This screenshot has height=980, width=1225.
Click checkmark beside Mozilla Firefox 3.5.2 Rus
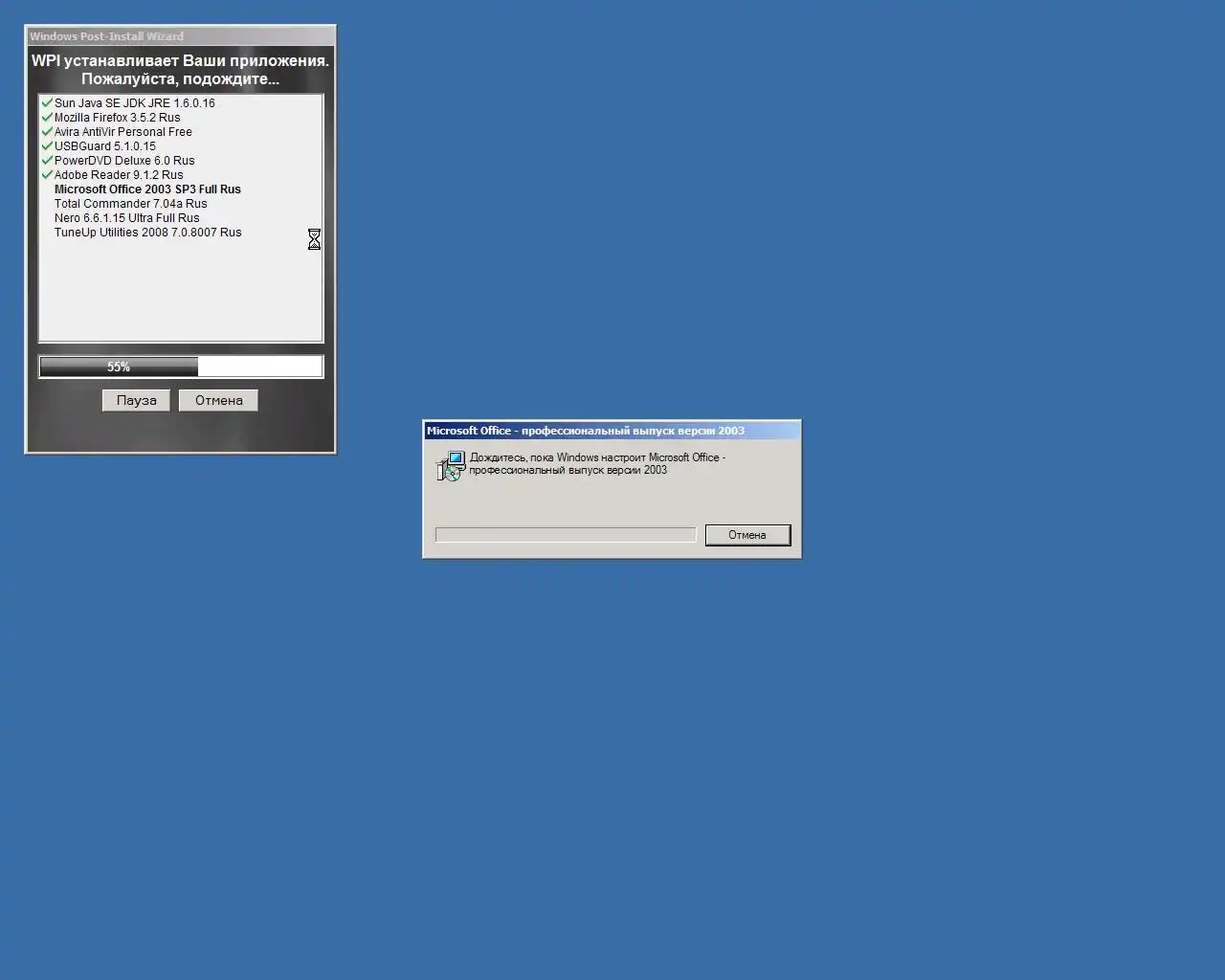pos(47,117)
